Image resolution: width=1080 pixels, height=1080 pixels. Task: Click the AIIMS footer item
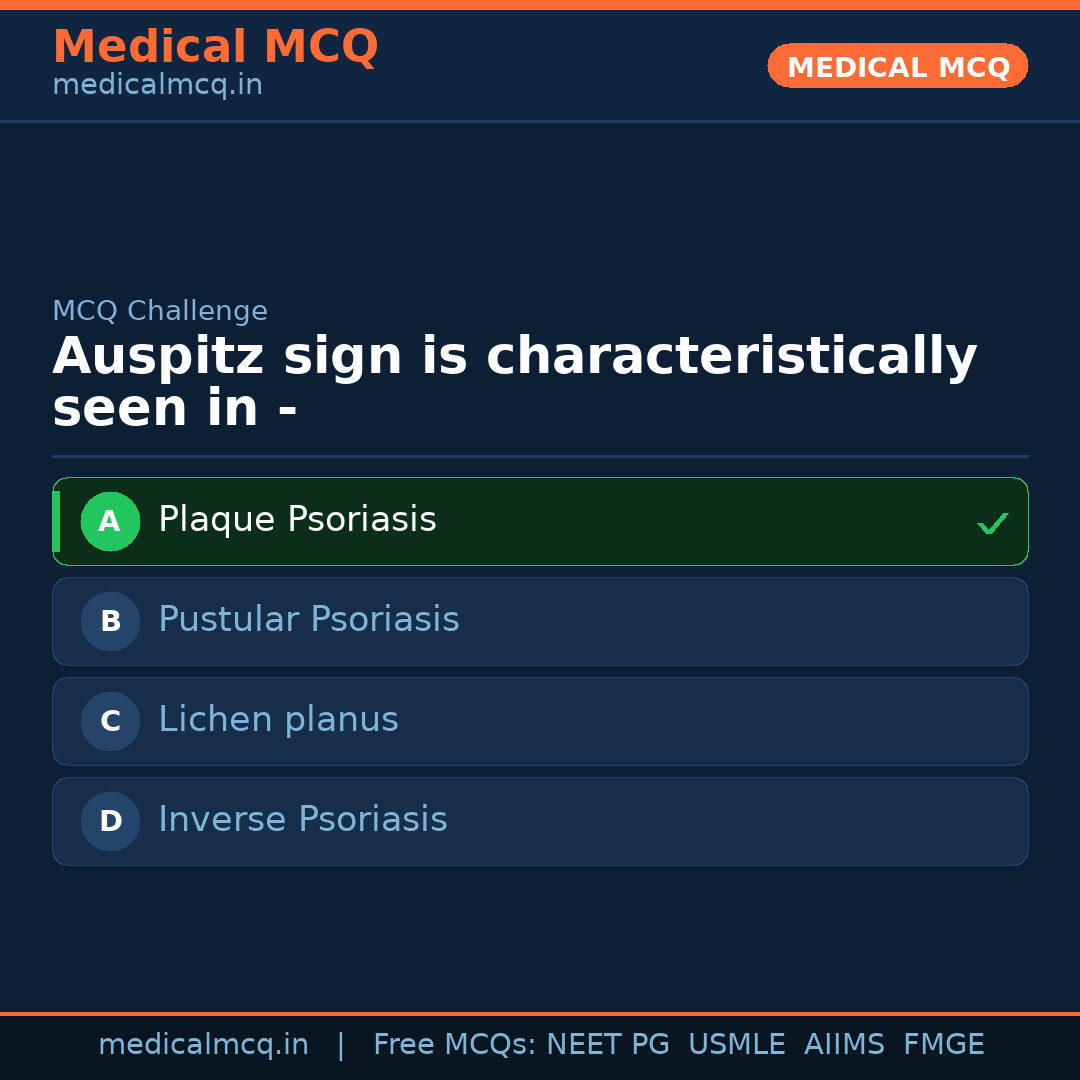click(x=845, y=1044)
